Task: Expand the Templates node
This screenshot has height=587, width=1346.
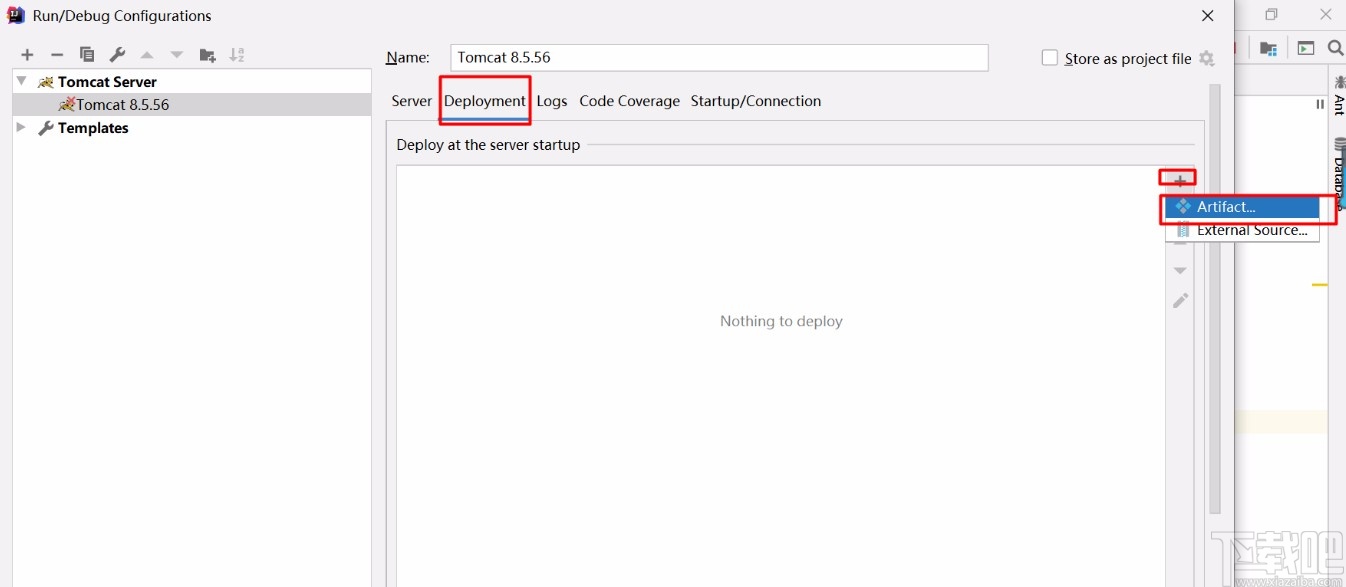Action: [x=21, y=127]
